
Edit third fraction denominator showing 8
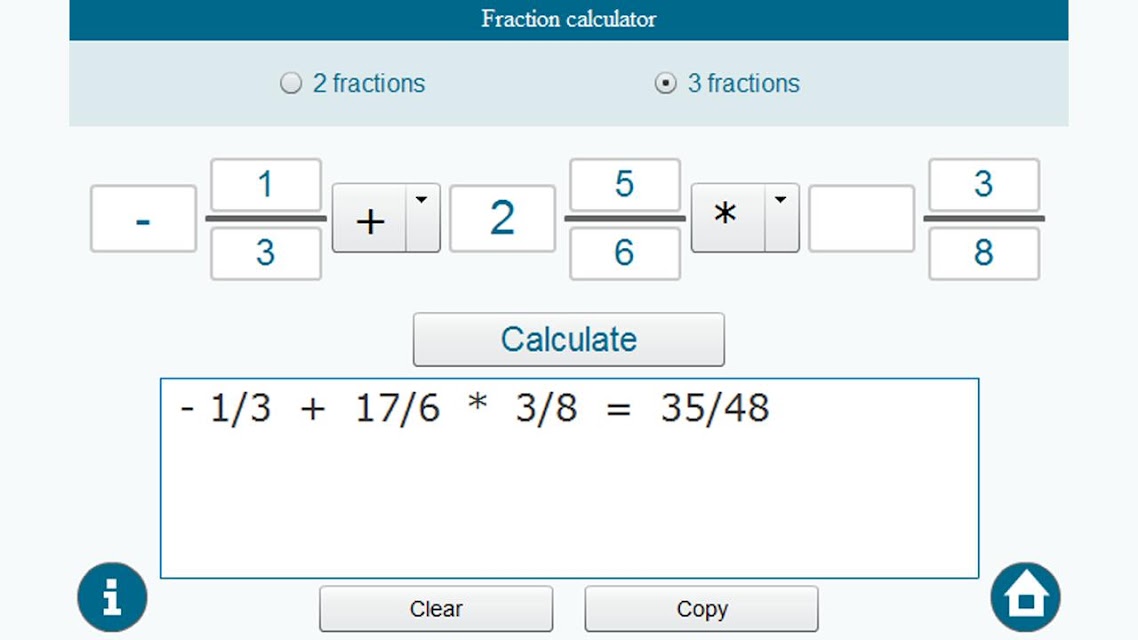pos(983,253)
